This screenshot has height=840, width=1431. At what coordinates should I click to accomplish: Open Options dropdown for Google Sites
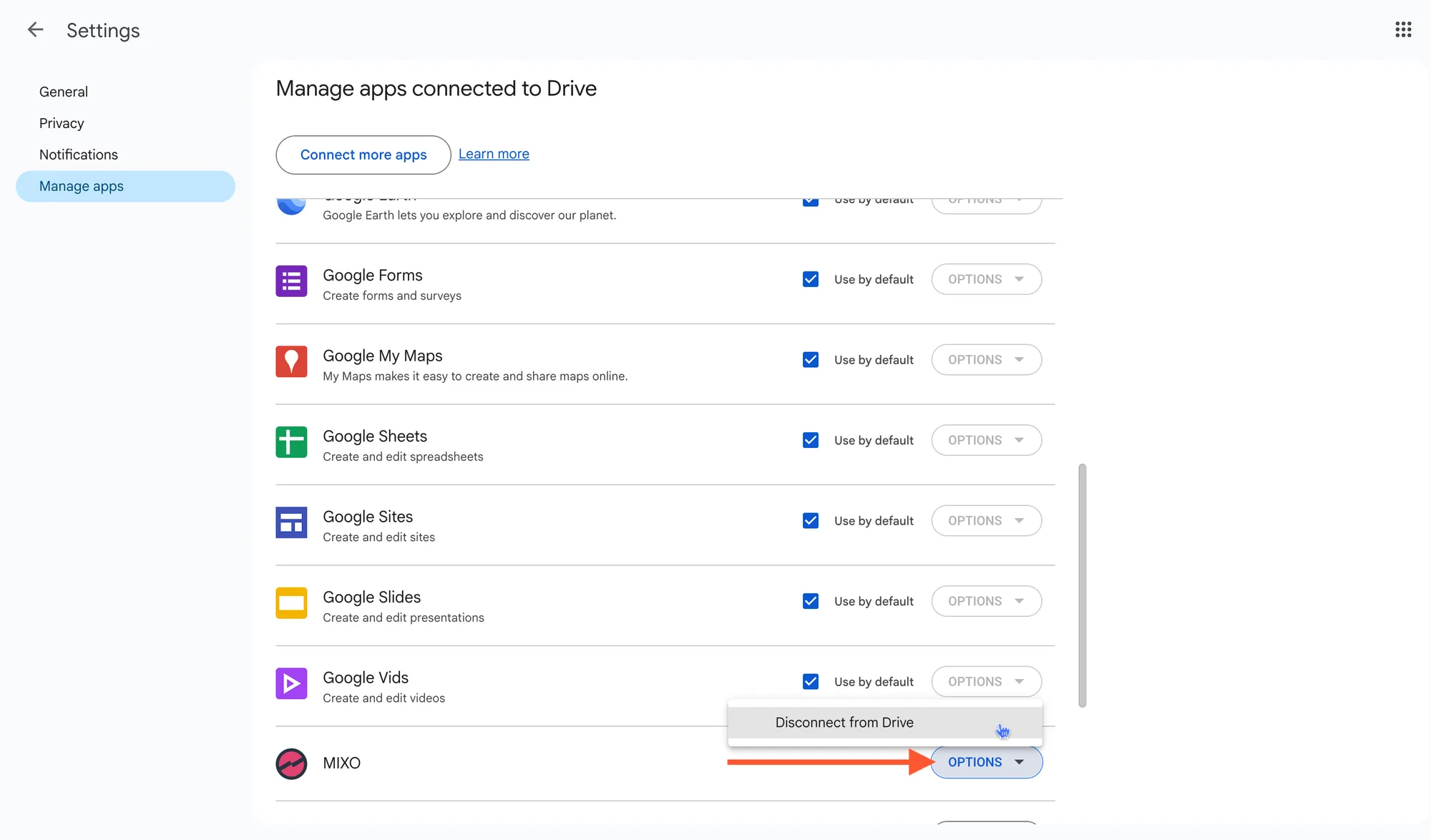click(986, 521)
